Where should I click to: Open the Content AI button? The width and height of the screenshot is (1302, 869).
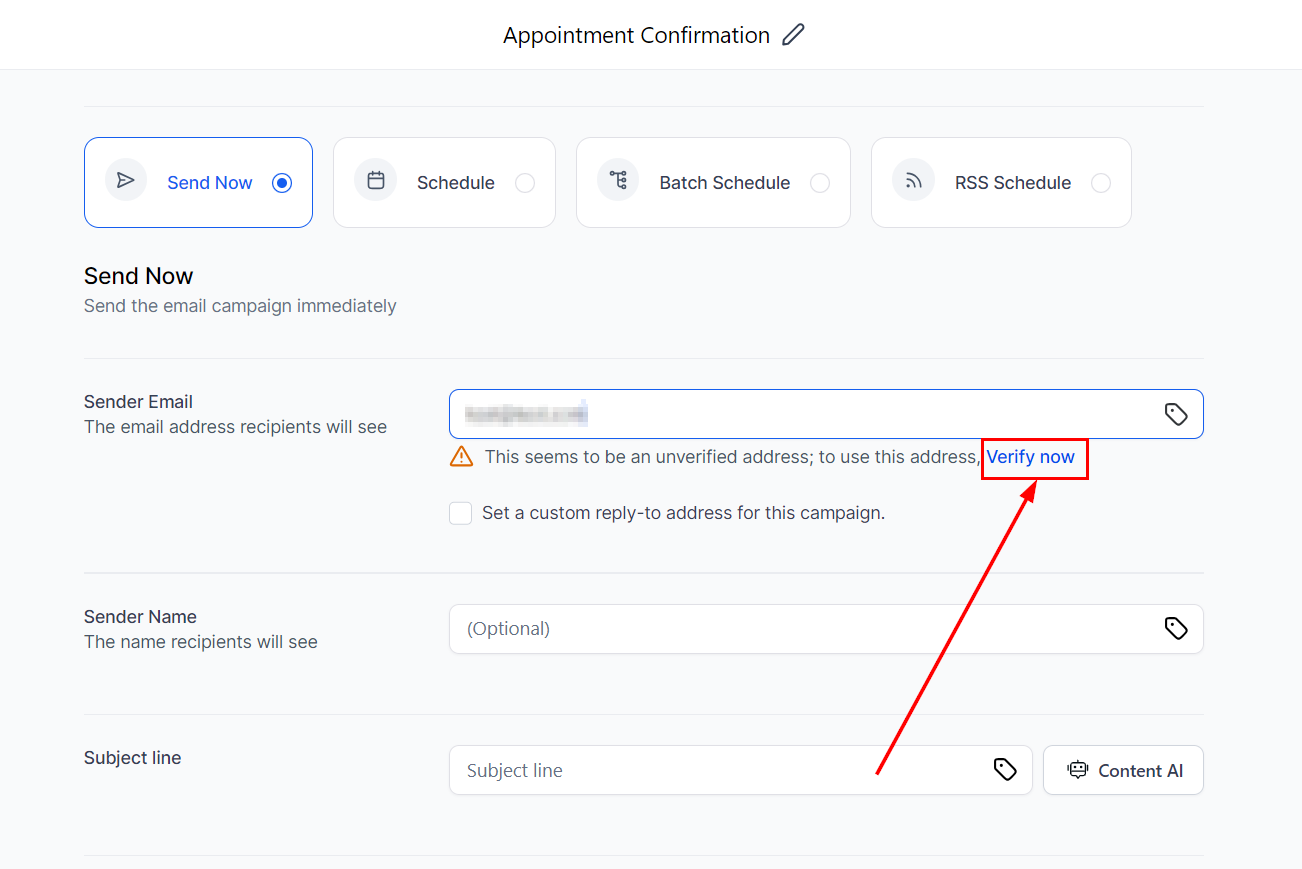pyautogui.click(x=1123, y=770)
